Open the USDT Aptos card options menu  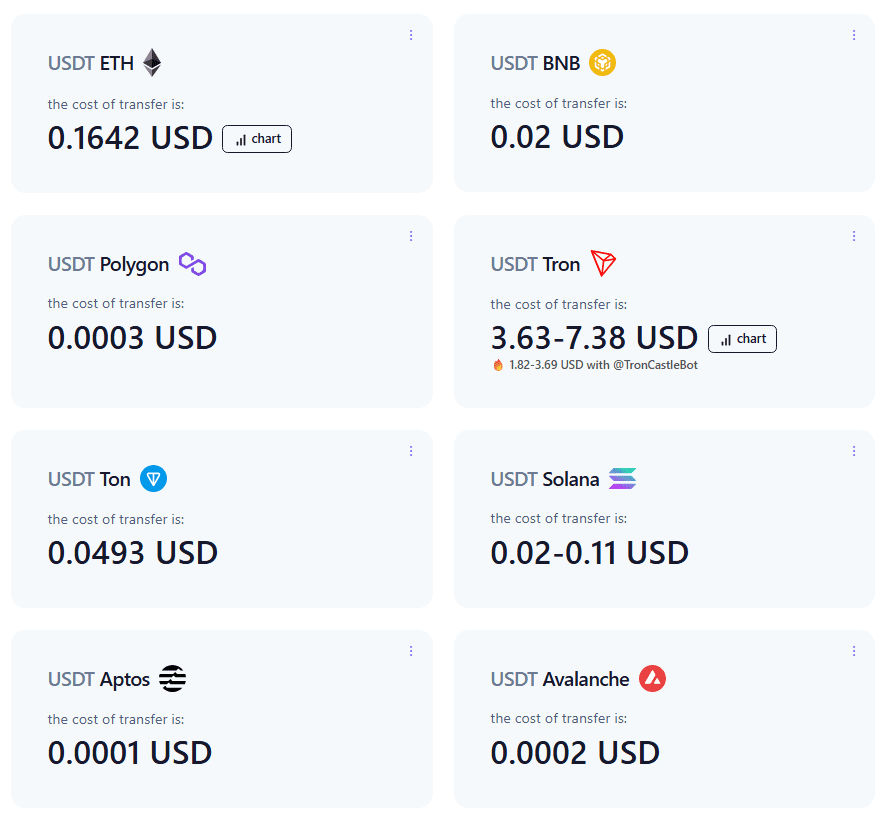[411, 651]
